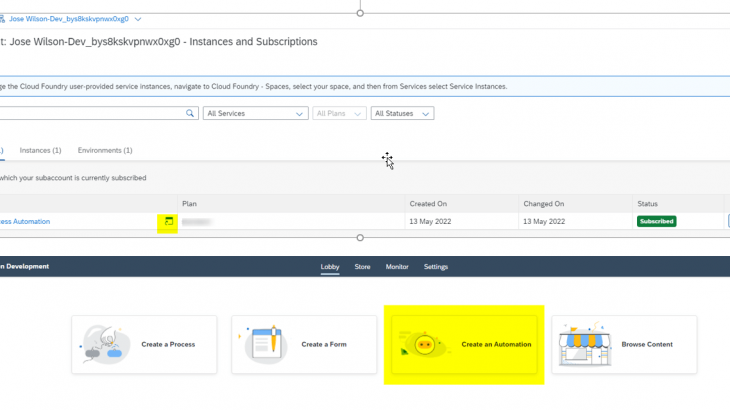
Task: Switch to the Environments (1) tab
Action: pyautogui.click(x=105, y=150)
